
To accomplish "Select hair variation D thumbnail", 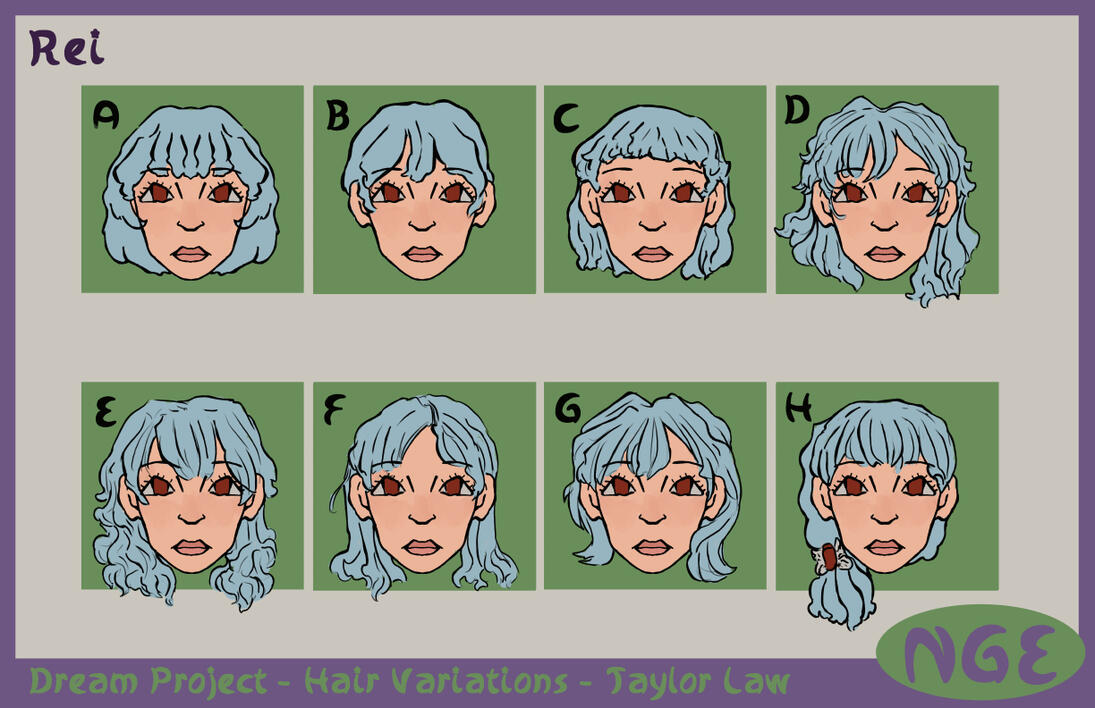I will click(x=887, y=189).
